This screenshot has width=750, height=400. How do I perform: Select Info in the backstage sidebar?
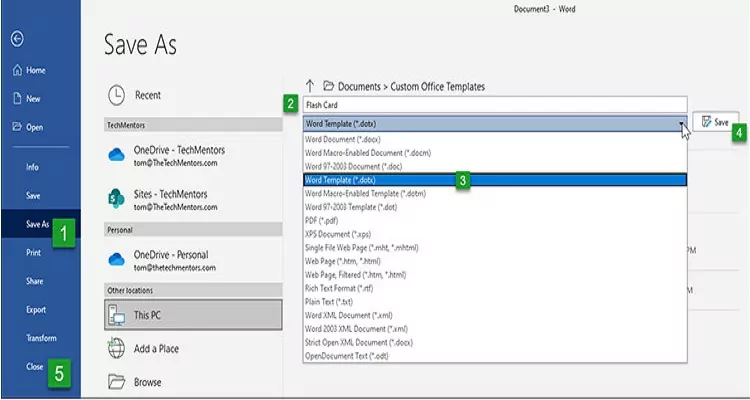33,167
